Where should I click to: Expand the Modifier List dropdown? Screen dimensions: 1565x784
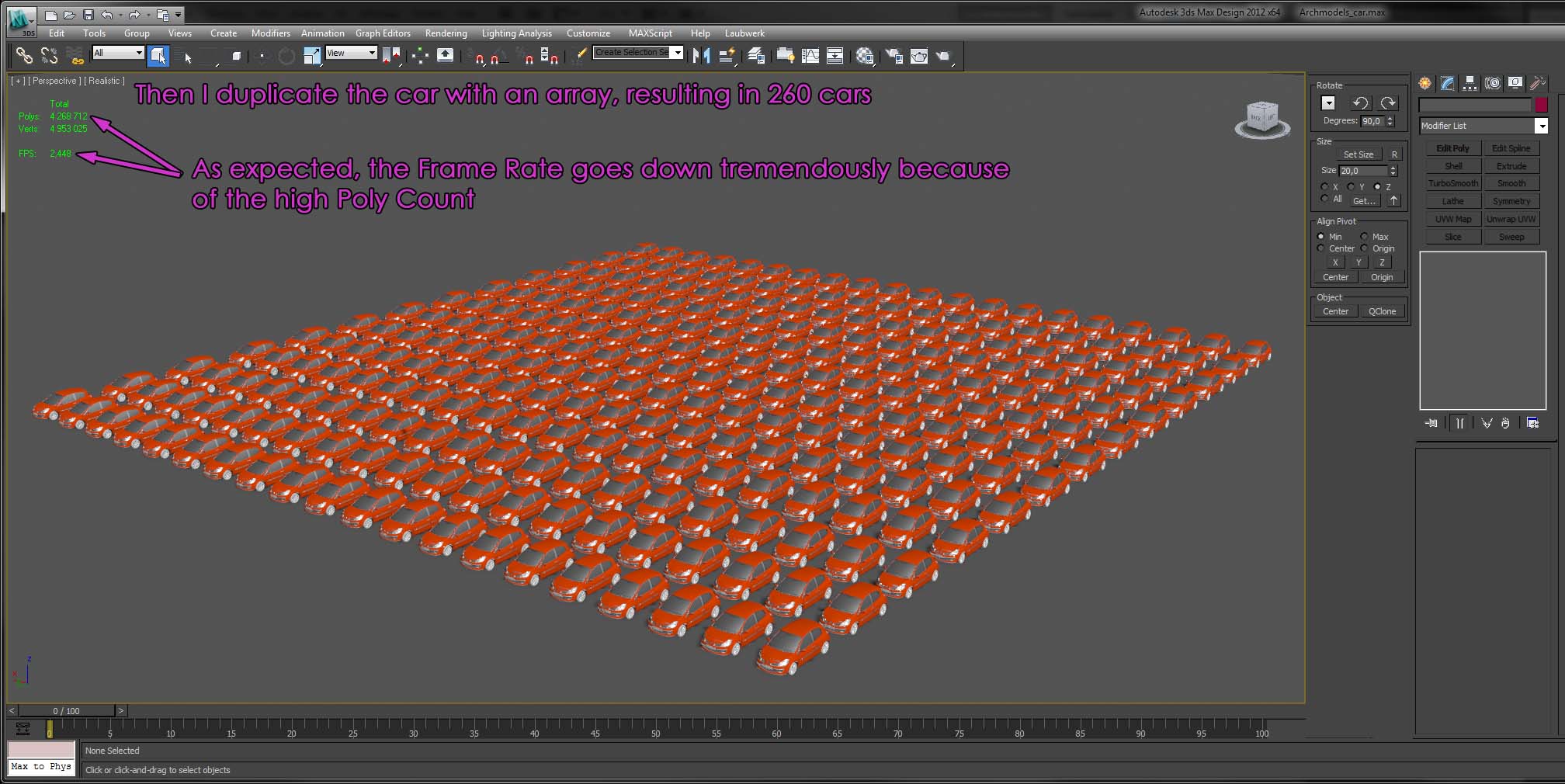pos(1541,126)
